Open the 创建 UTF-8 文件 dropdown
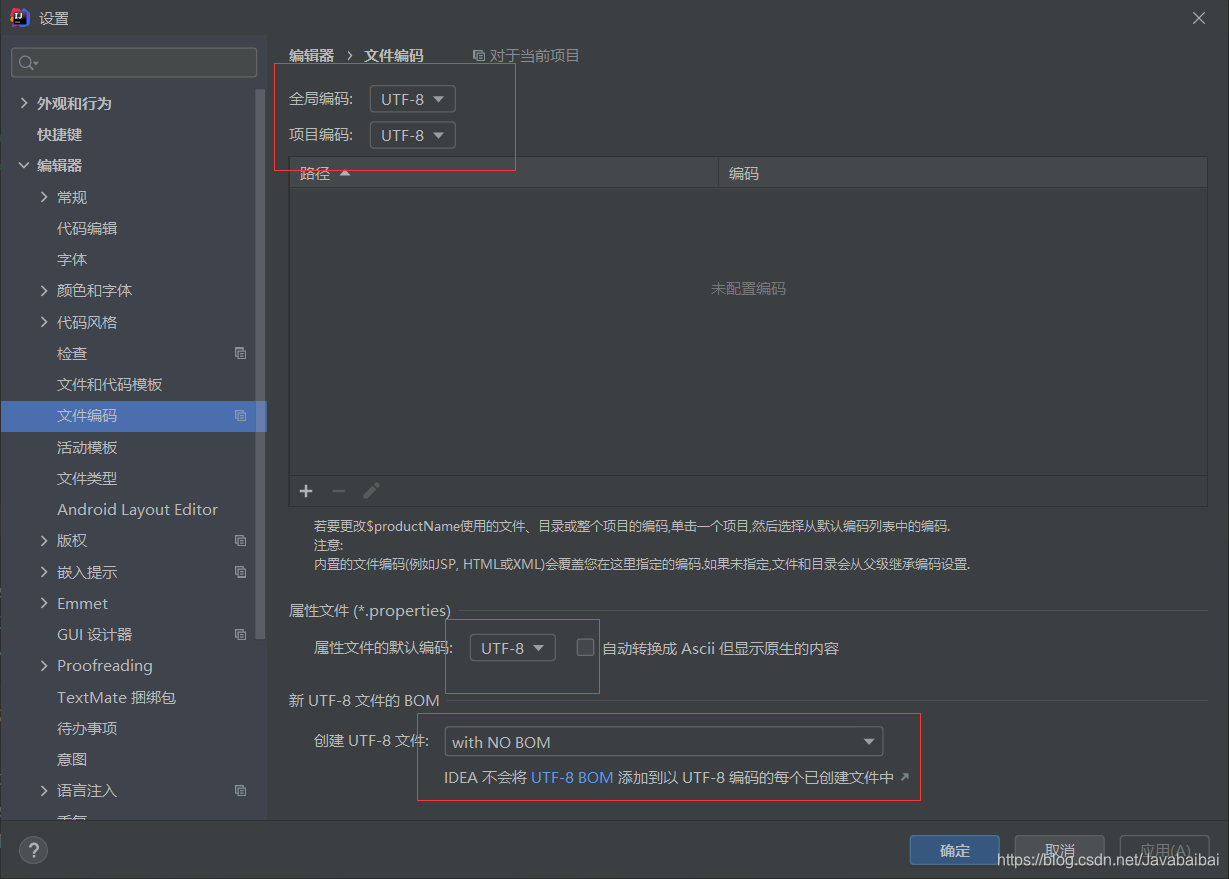The image size is (1229, 879). pos(663,741)
